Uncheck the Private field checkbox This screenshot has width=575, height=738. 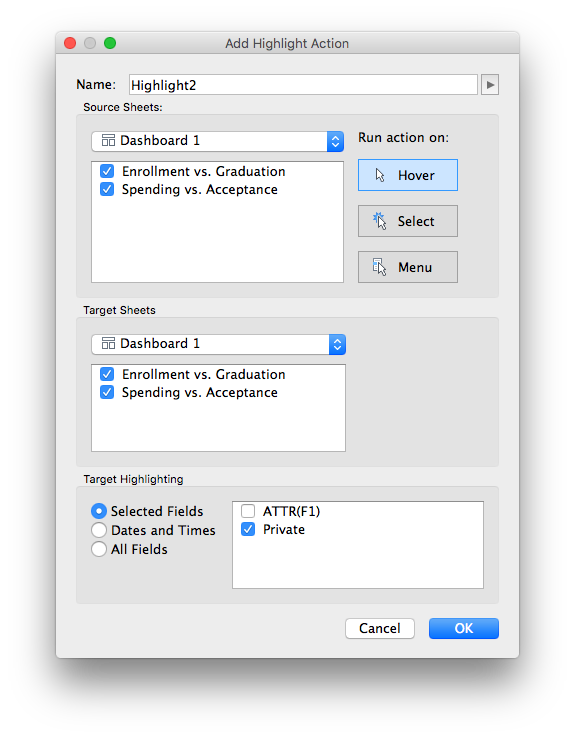click(248, 529)
